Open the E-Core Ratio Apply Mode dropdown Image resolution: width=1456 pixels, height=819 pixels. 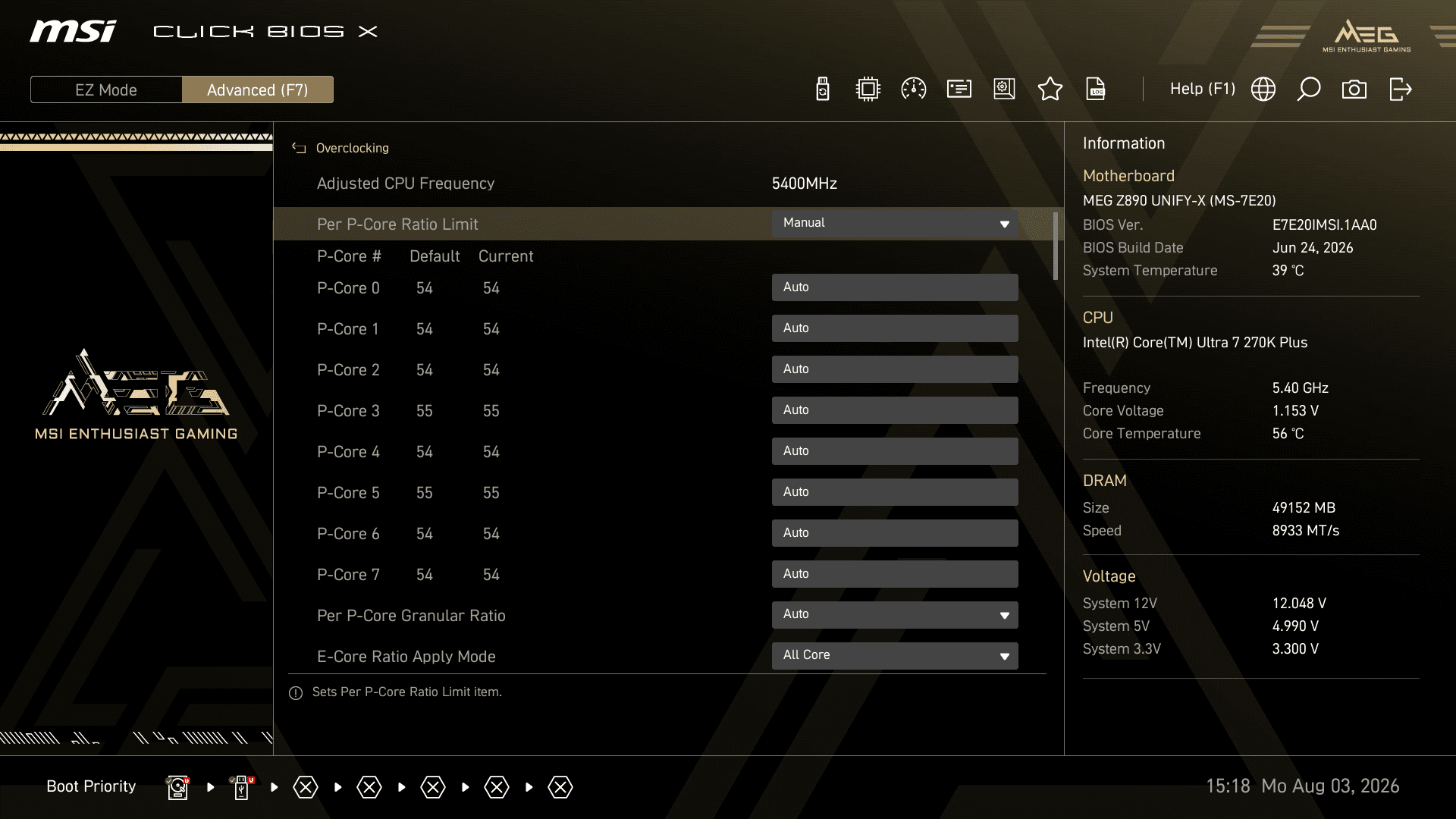(x=895, y=656)
